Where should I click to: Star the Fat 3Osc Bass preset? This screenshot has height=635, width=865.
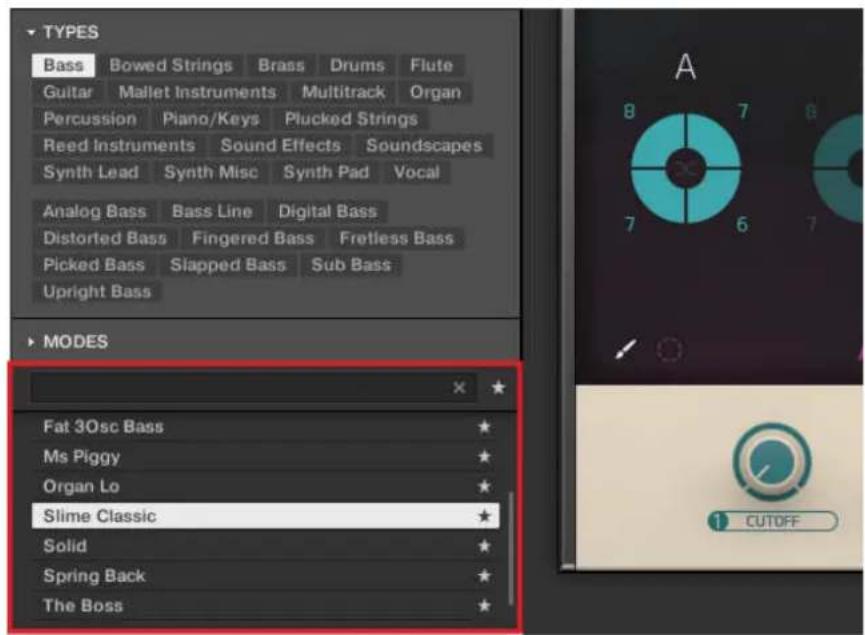[x=485, y=427]
